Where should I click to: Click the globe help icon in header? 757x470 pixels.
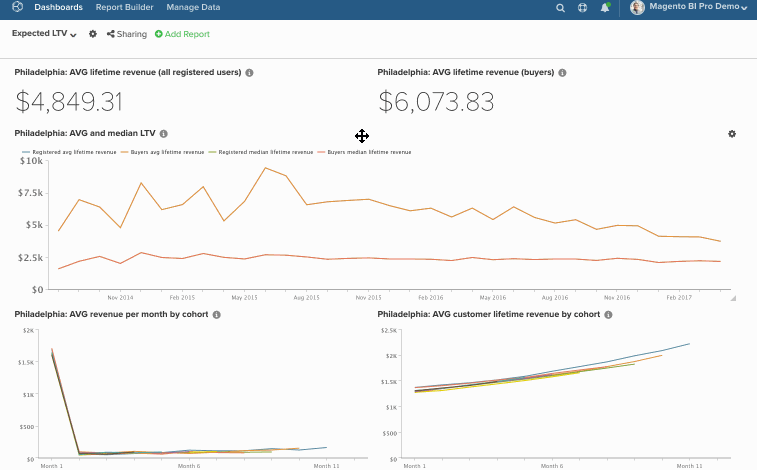pos(583,8)
